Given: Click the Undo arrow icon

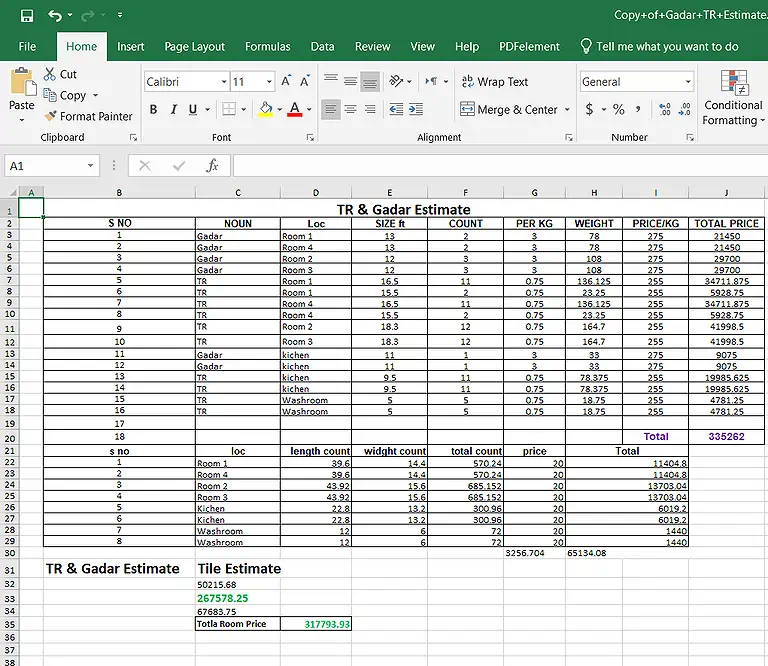Looking at the screenshot, I should click(x=55, y=16).
